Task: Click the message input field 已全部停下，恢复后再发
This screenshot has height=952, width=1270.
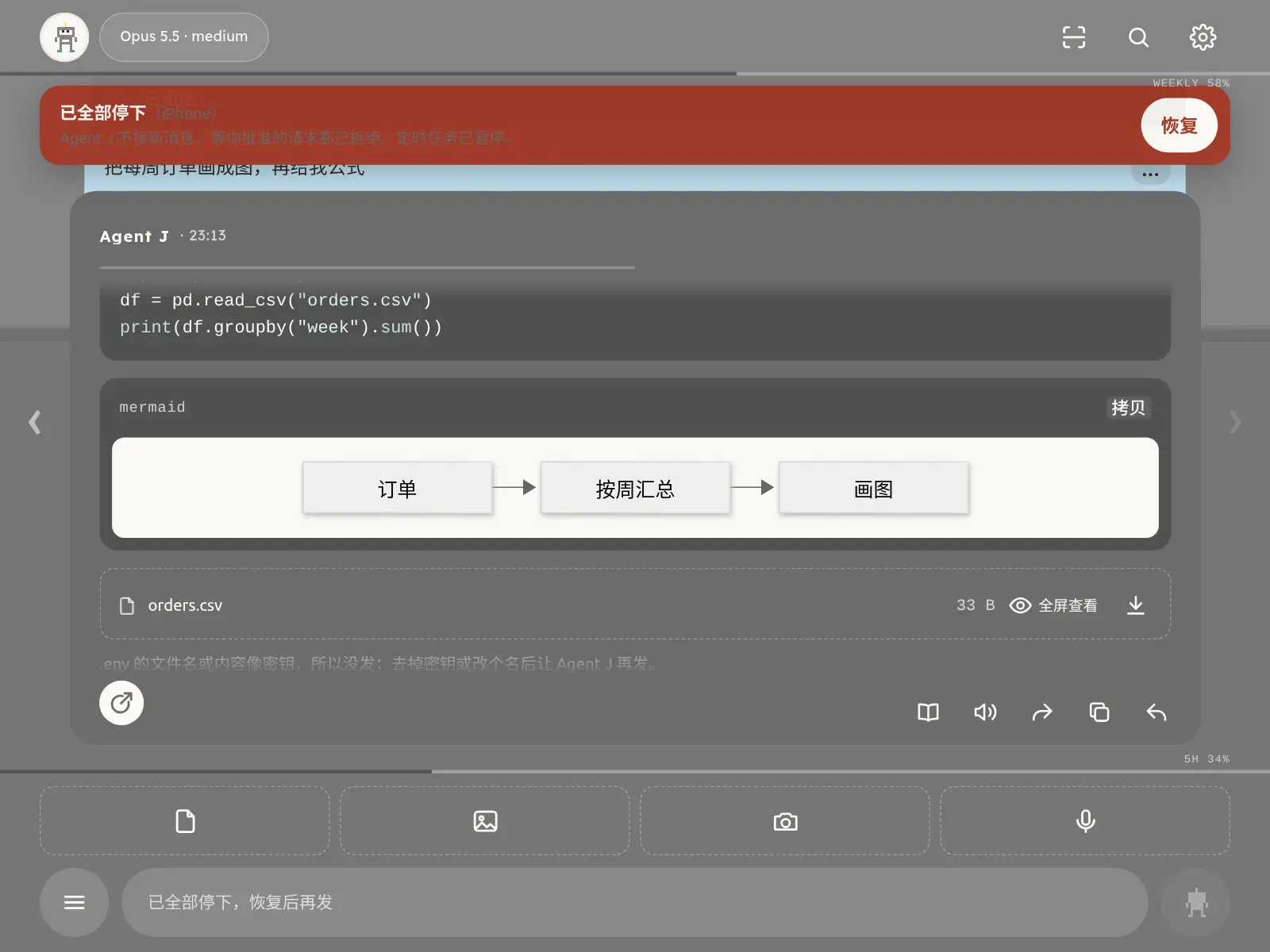Action: coord(635,902)
